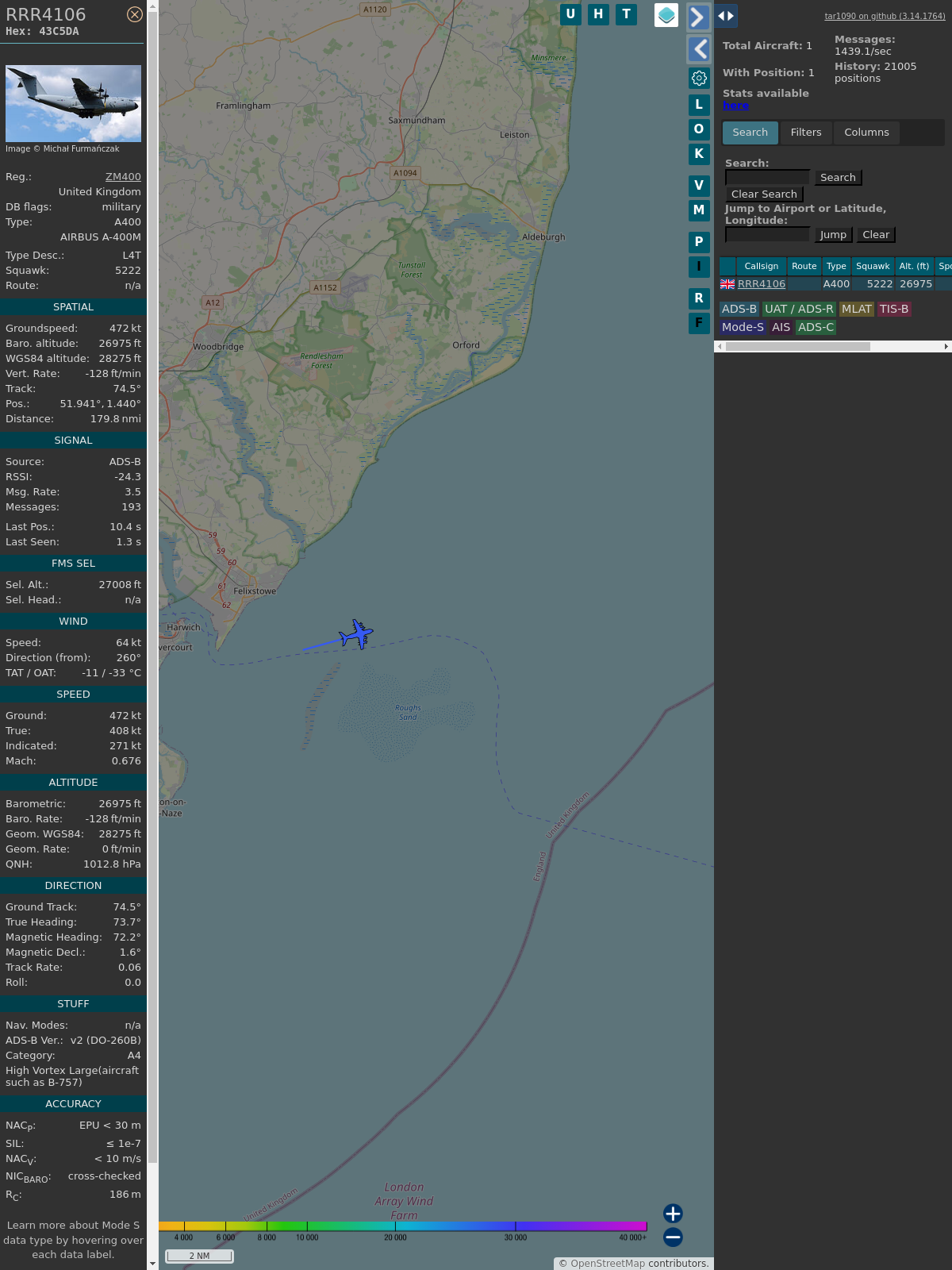Click the left chevron sidebar arrow
This screenshot has height=1270, width=952.
coord(698,49)
